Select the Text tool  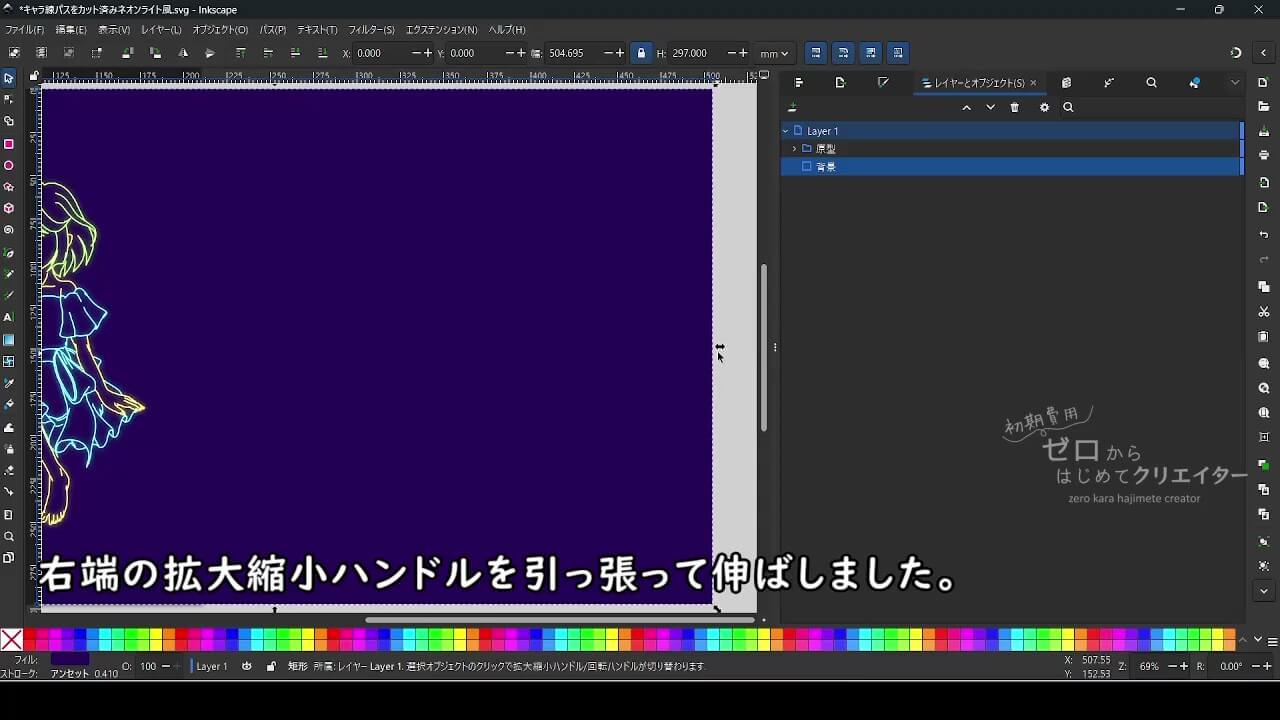tap(9, 317)
